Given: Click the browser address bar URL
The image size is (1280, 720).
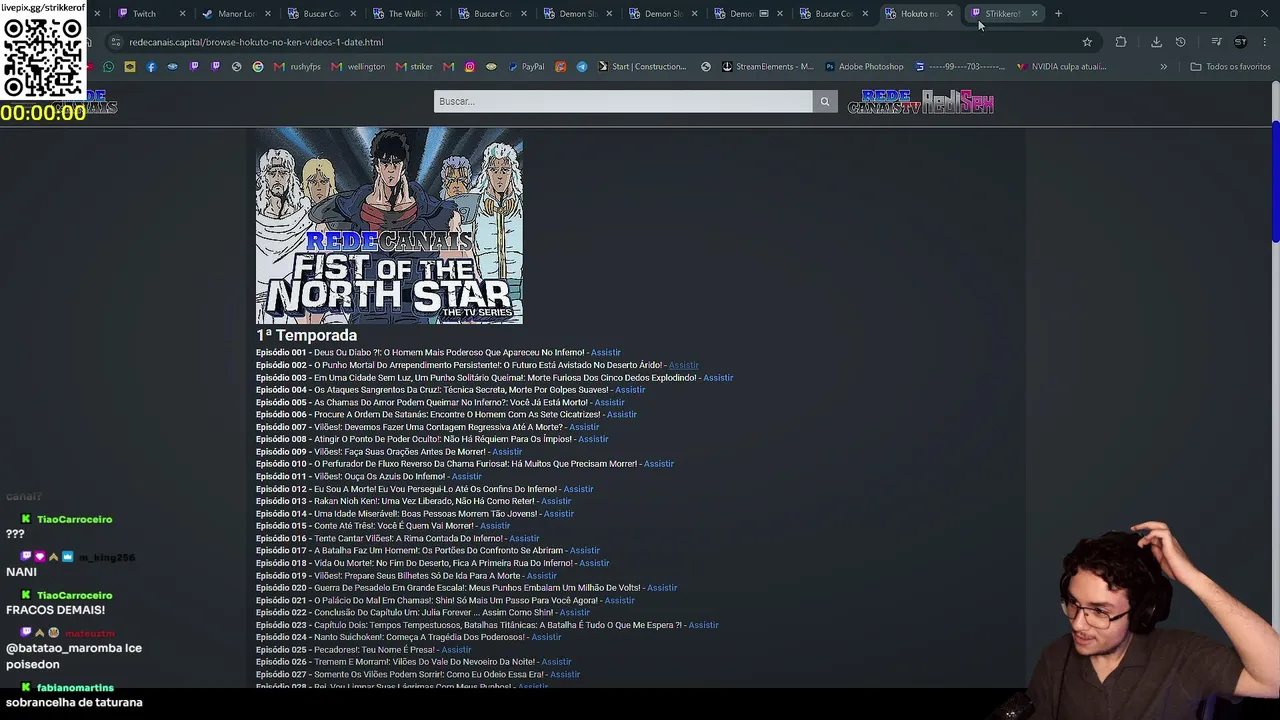Looking at the screenshot, I should [256, 42].
